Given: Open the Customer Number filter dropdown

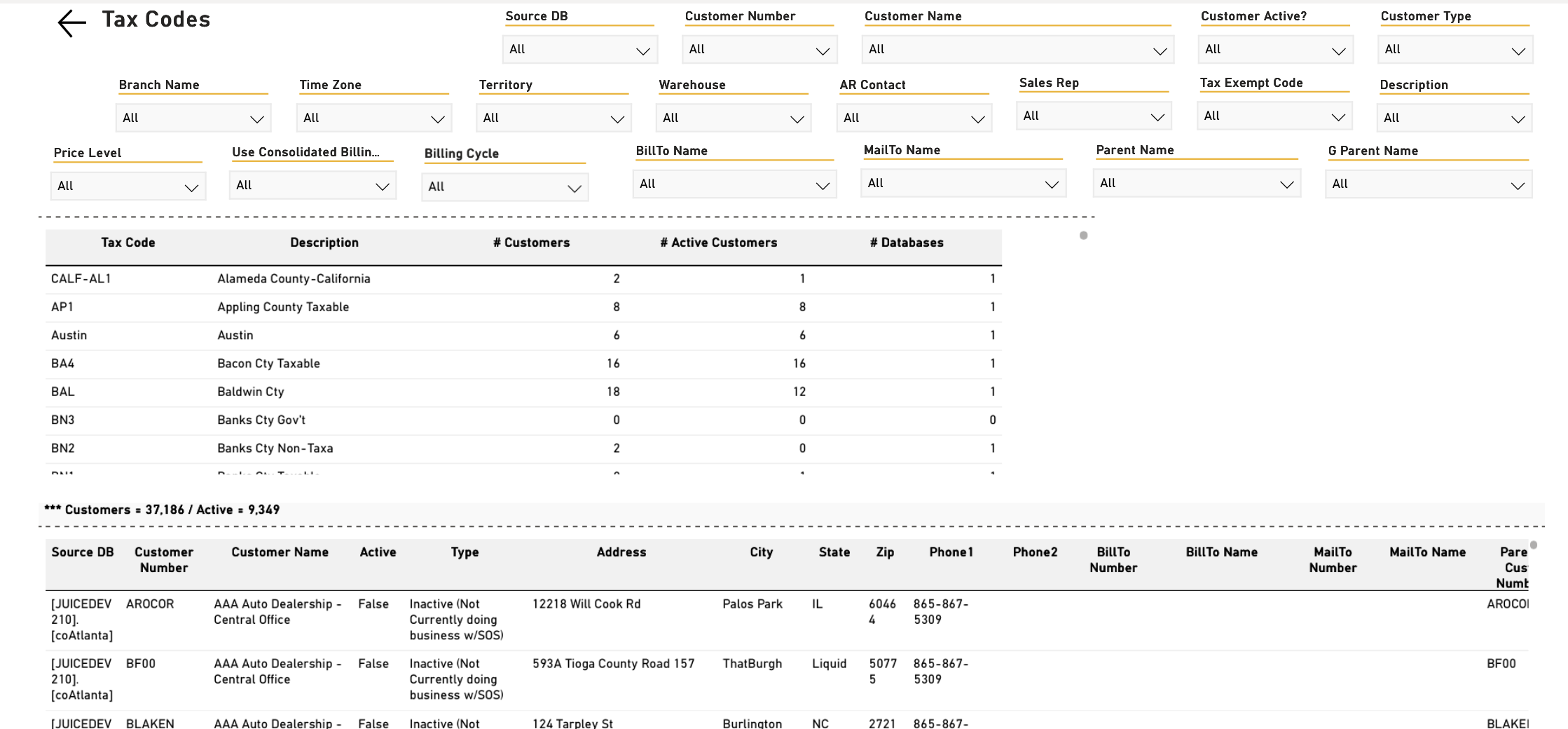Looking at the screenshot, I should tap(758, 50).
